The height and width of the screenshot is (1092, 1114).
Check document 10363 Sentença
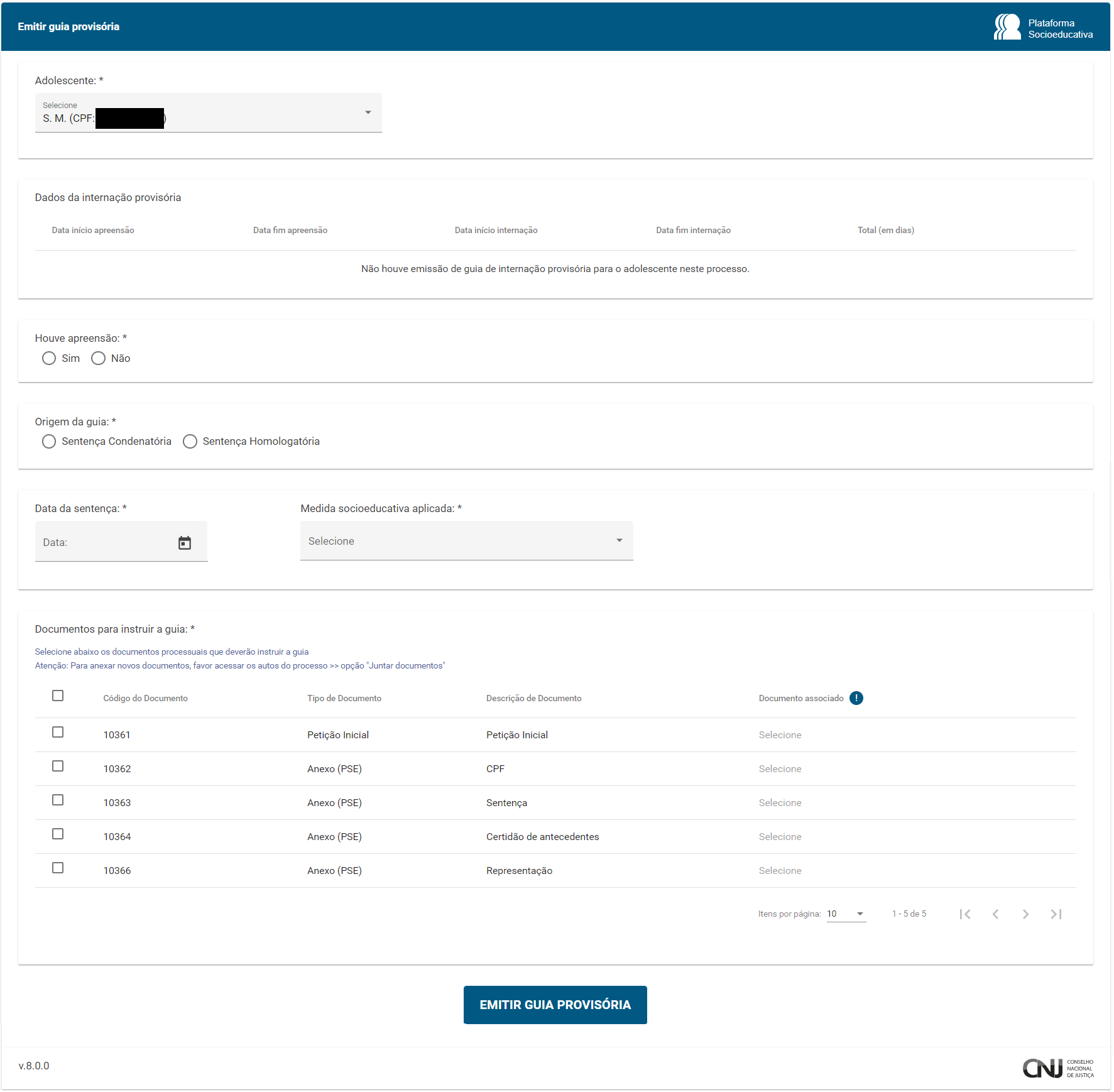58,800
